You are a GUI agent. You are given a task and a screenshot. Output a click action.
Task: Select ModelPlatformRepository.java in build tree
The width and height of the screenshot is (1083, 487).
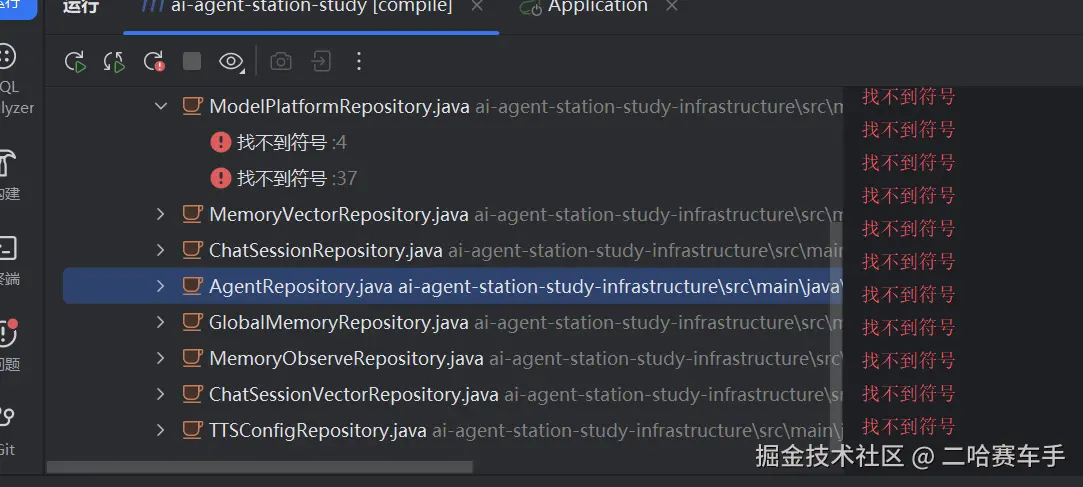pos(452,106)
